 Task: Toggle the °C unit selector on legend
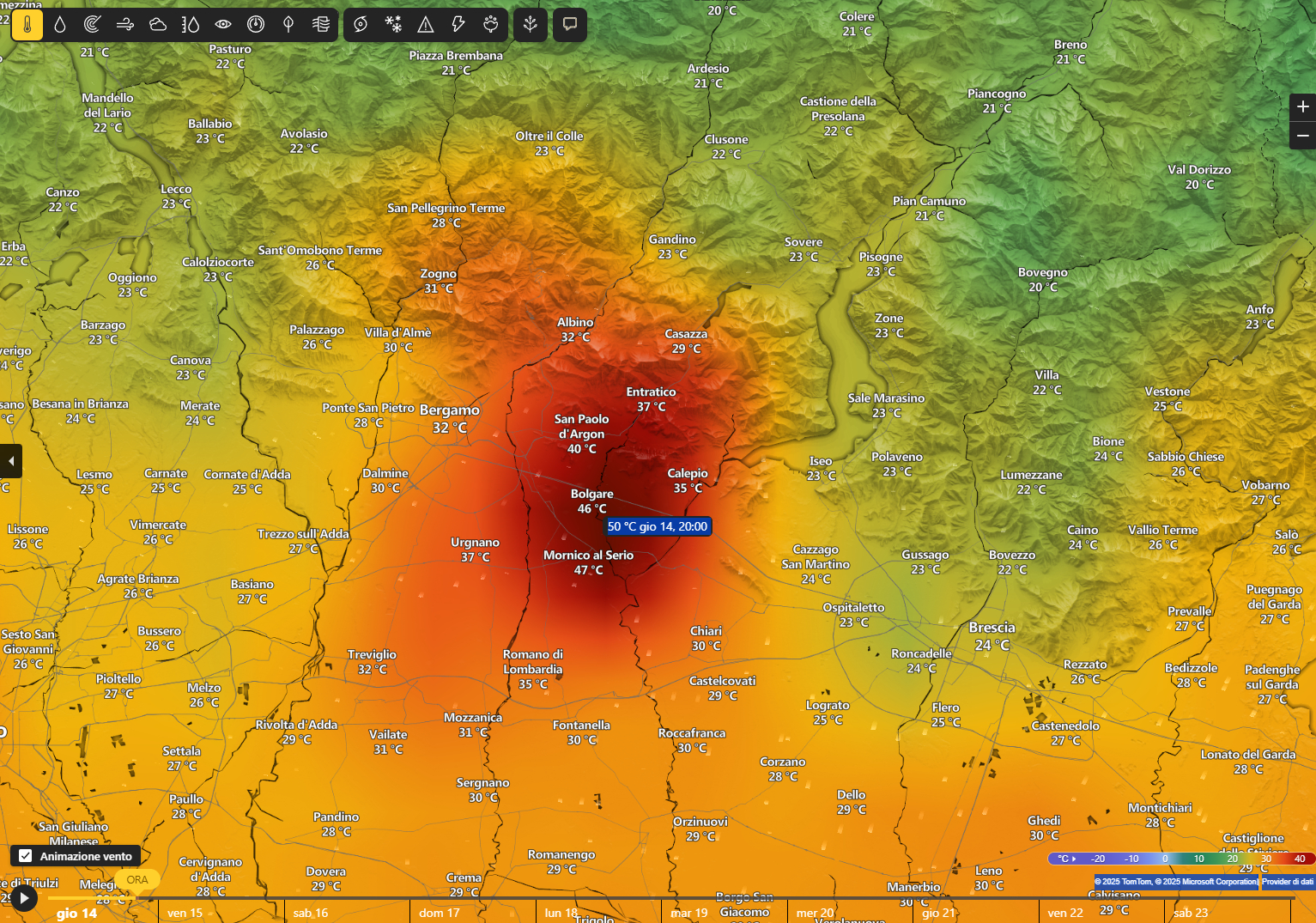1067,859
